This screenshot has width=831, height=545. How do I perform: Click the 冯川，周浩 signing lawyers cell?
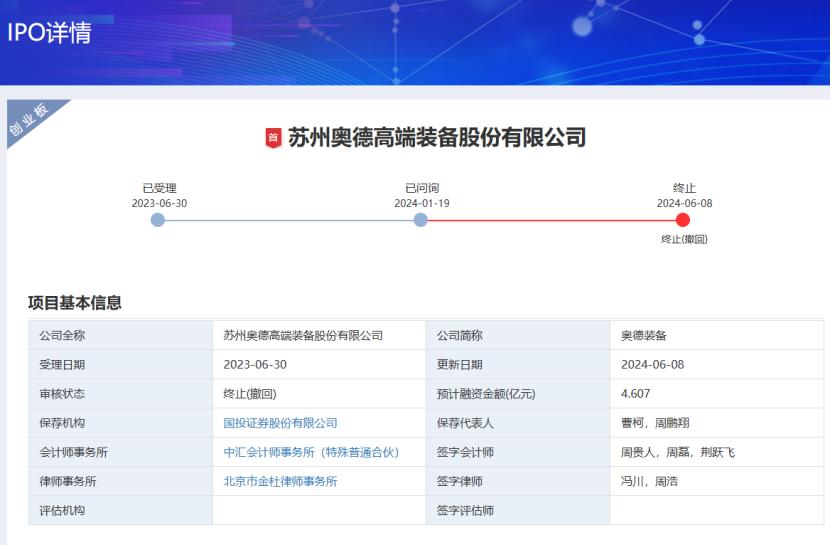(649, 481)
